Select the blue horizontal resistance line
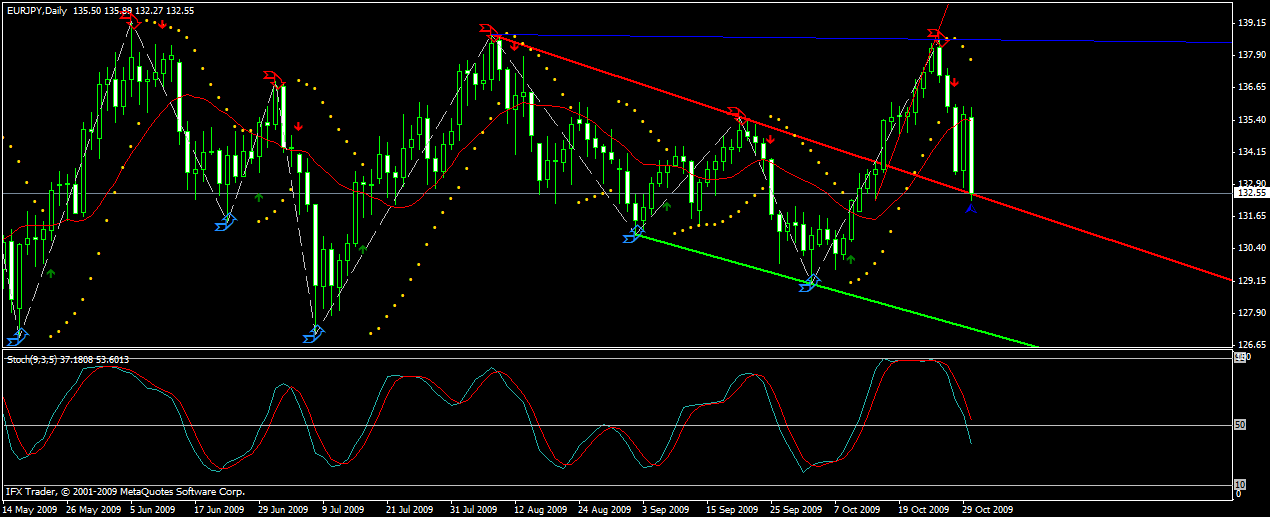Screen dimensions: 1270x517 [x=1100, y=41]
